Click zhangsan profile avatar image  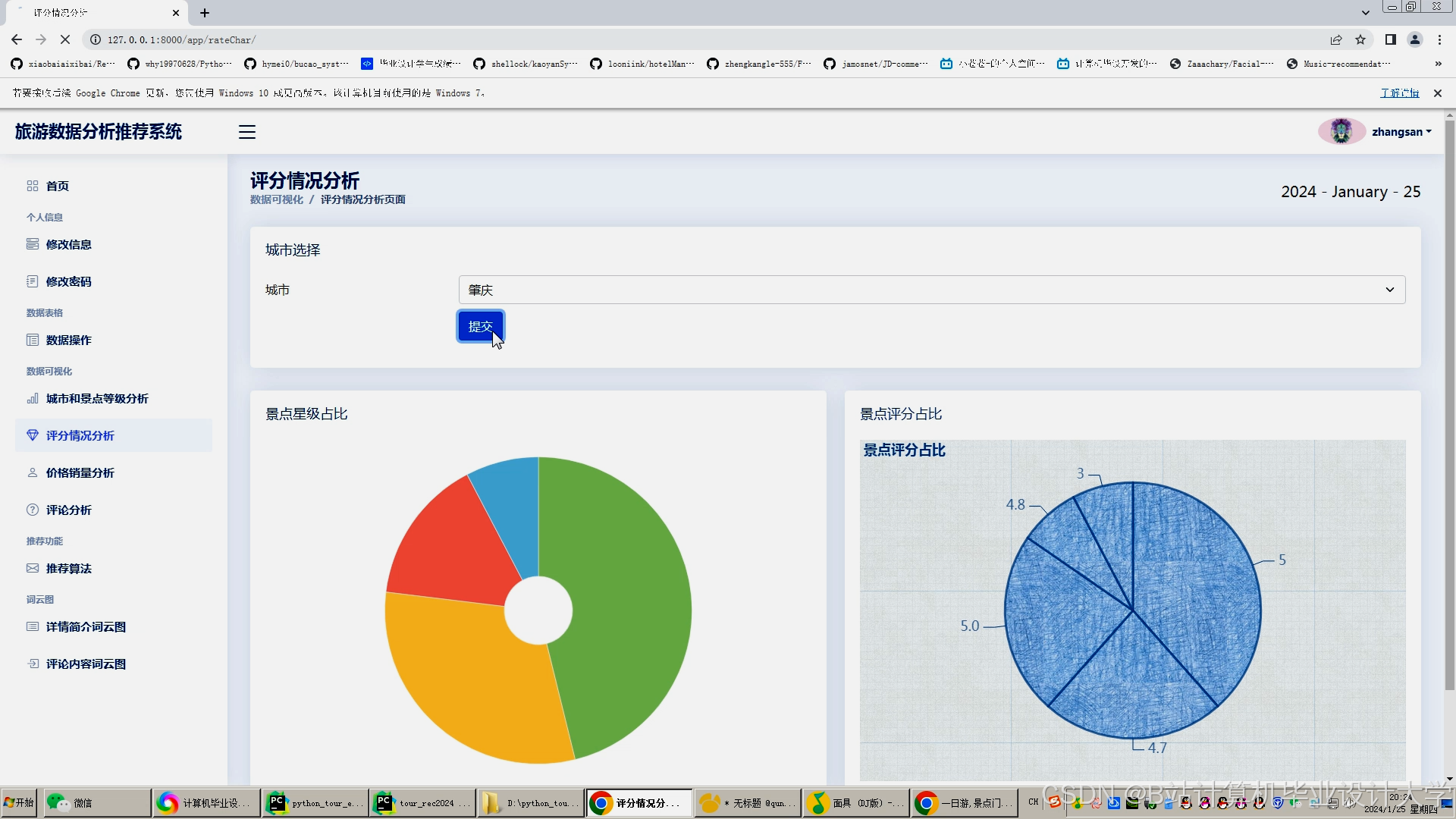(x=1341, y=131)
